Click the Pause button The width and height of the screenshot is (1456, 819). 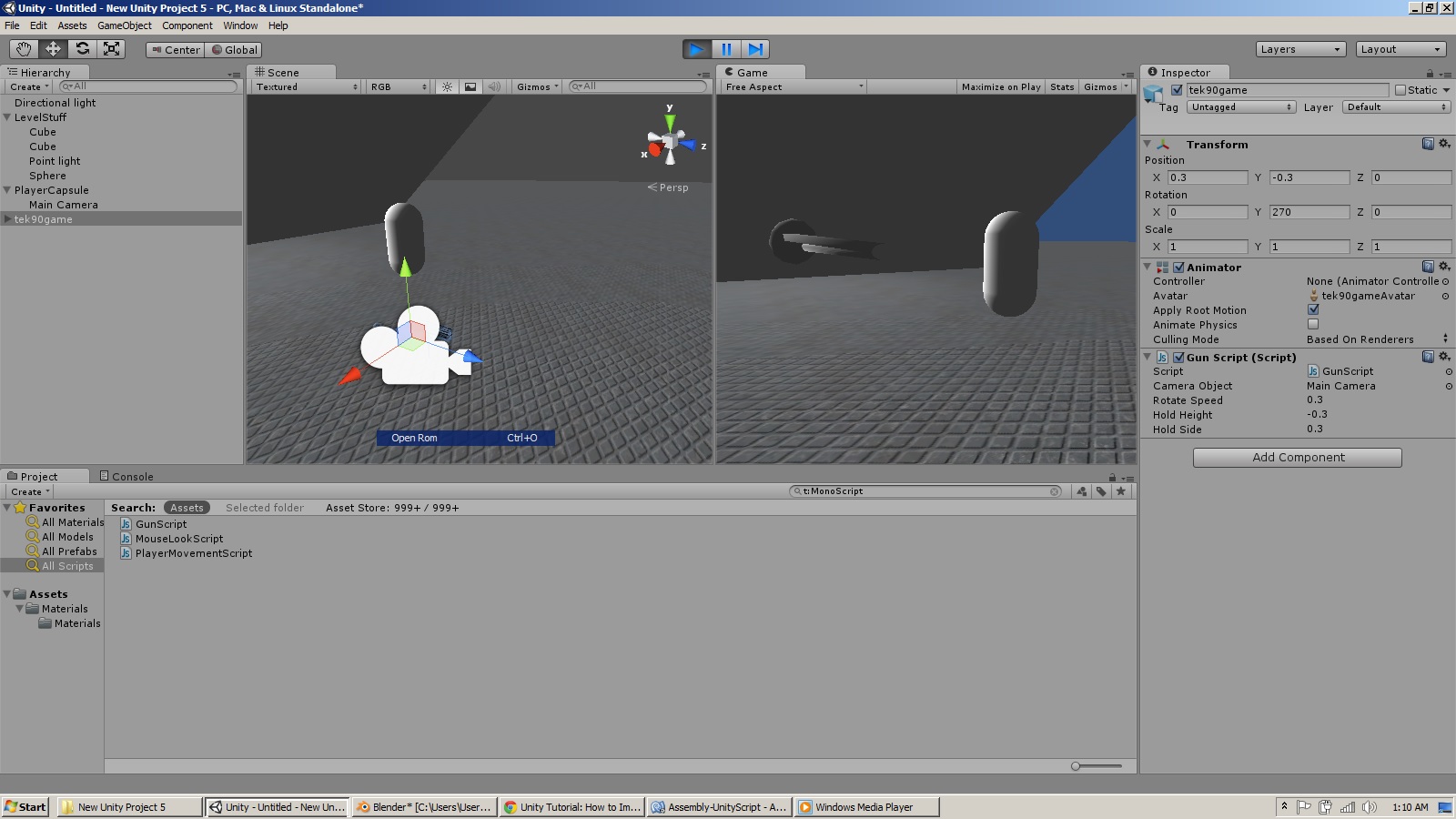pos(726,49)
